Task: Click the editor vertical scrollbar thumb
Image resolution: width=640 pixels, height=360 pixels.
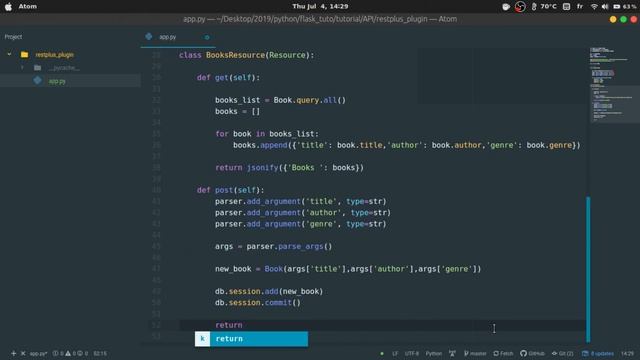Action: [x=588, y=269]
